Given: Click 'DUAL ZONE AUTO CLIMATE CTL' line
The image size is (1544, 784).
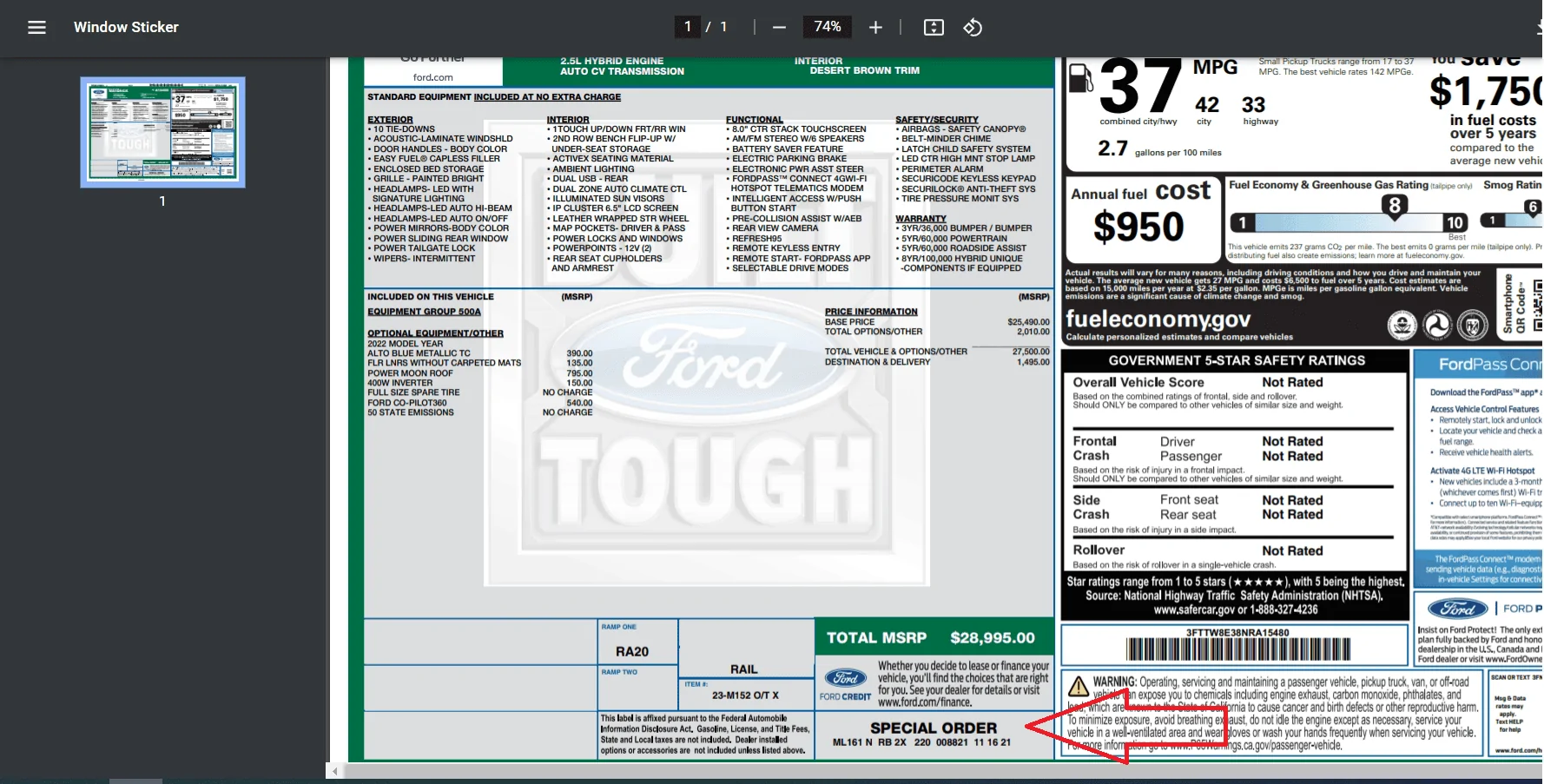Looking at the screenshot, I should (619, 189).
